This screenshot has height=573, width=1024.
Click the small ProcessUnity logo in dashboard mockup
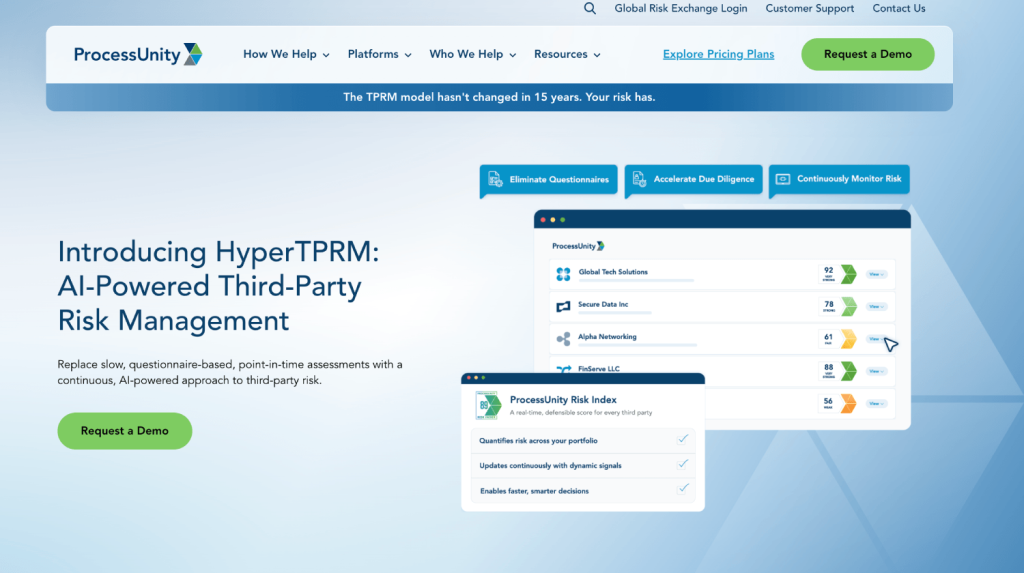pos(578,246)
